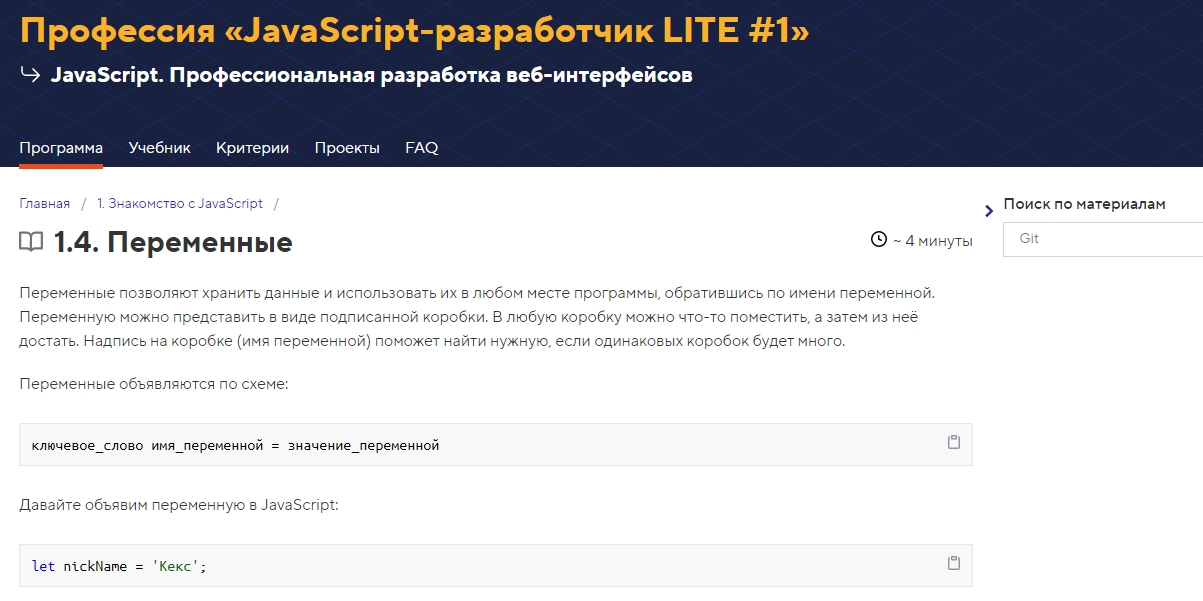1203x601 pixels.
Task: Click the arrow icon before the JavaScript course subtitle
Action: tap(30, 75)
